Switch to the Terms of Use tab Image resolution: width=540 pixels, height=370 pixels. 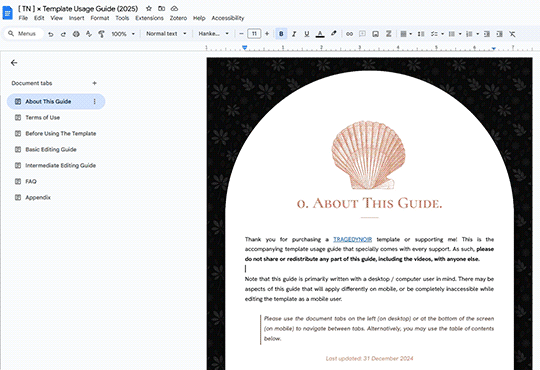click(43, 117)
